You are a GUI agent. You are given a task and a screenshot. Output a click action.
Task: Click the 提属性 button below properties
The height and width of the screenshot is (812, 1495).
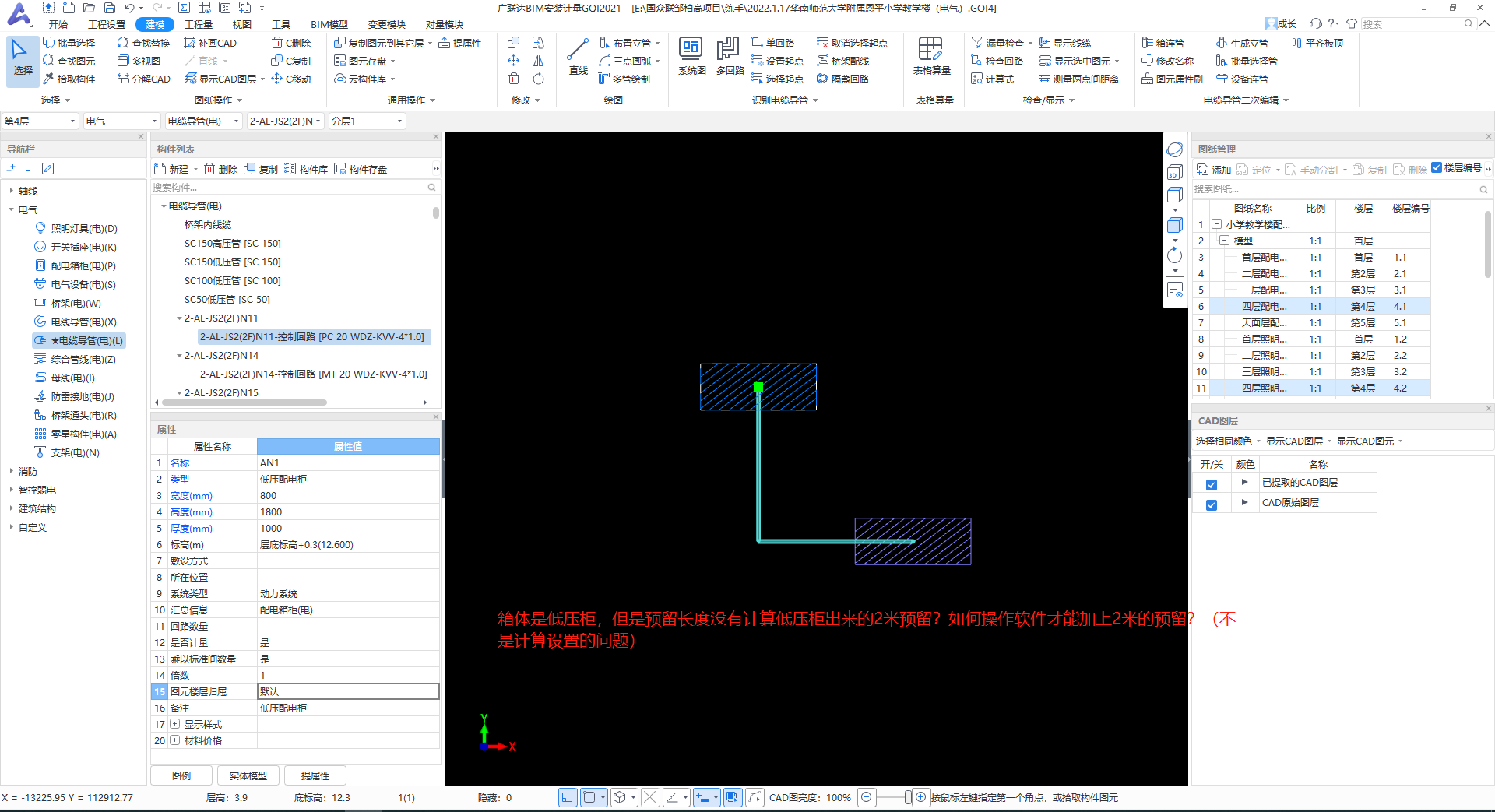click(x=315, y=775)
